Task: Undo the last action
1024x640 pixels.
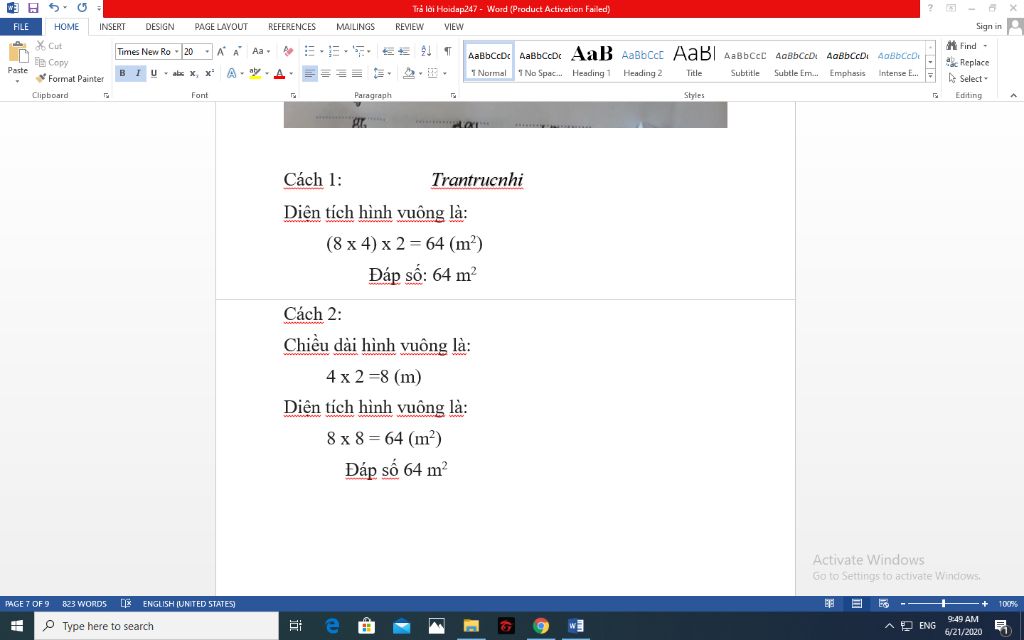Action: (x=54, y=8)
